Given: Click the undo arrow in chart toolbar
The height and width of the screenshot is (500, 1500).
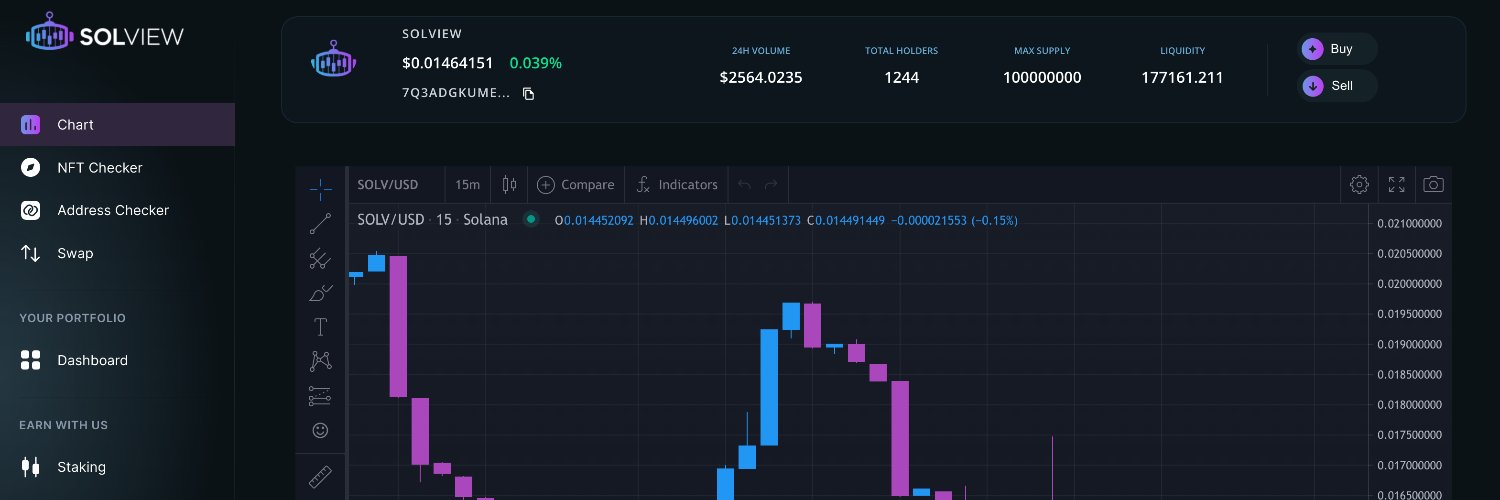Looking at the screenshot, I should [x=744, y=185].
